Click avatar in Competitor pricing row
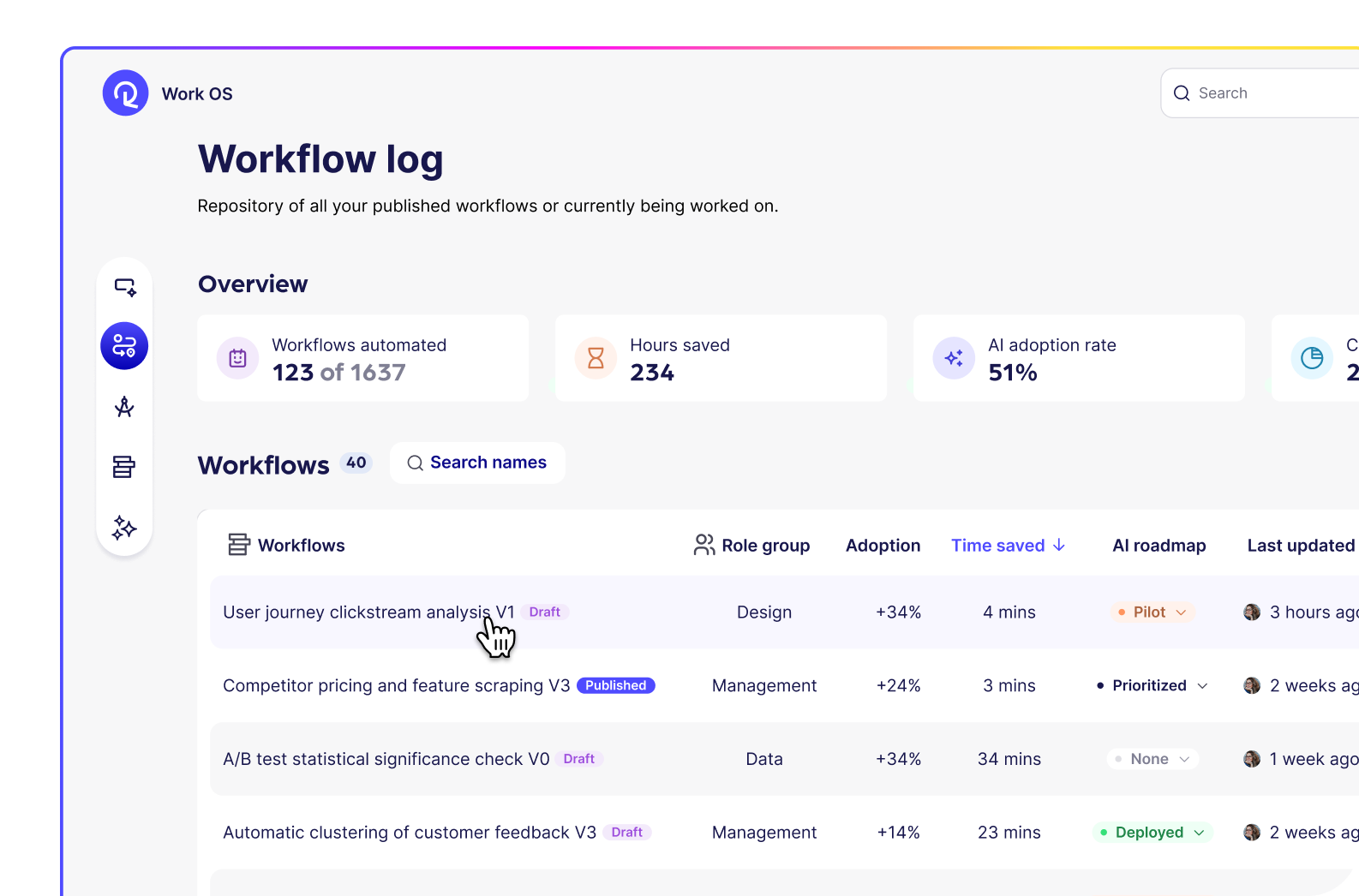The width and height of the screenshot is (1359, 896). 1252,685
